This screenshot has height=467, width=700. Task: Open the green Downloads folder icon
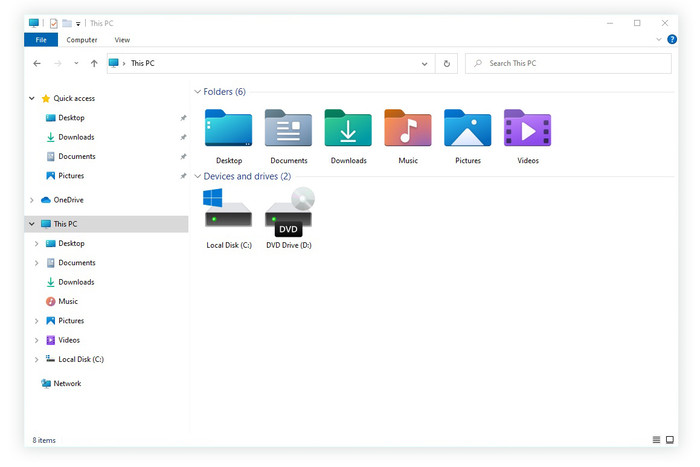tap(348, 130)
